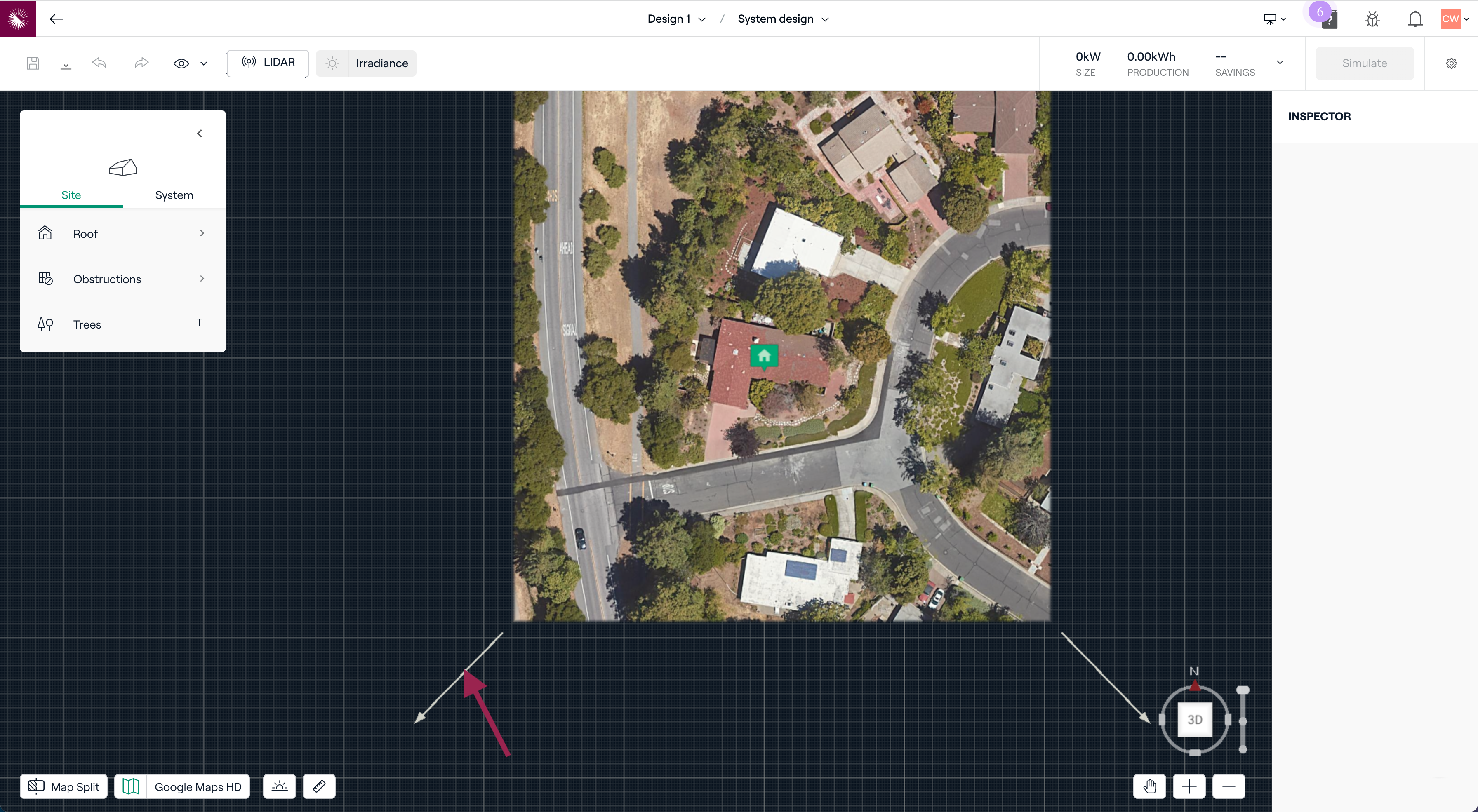
Task: Switch to the System tab
Action: point(174,195)
